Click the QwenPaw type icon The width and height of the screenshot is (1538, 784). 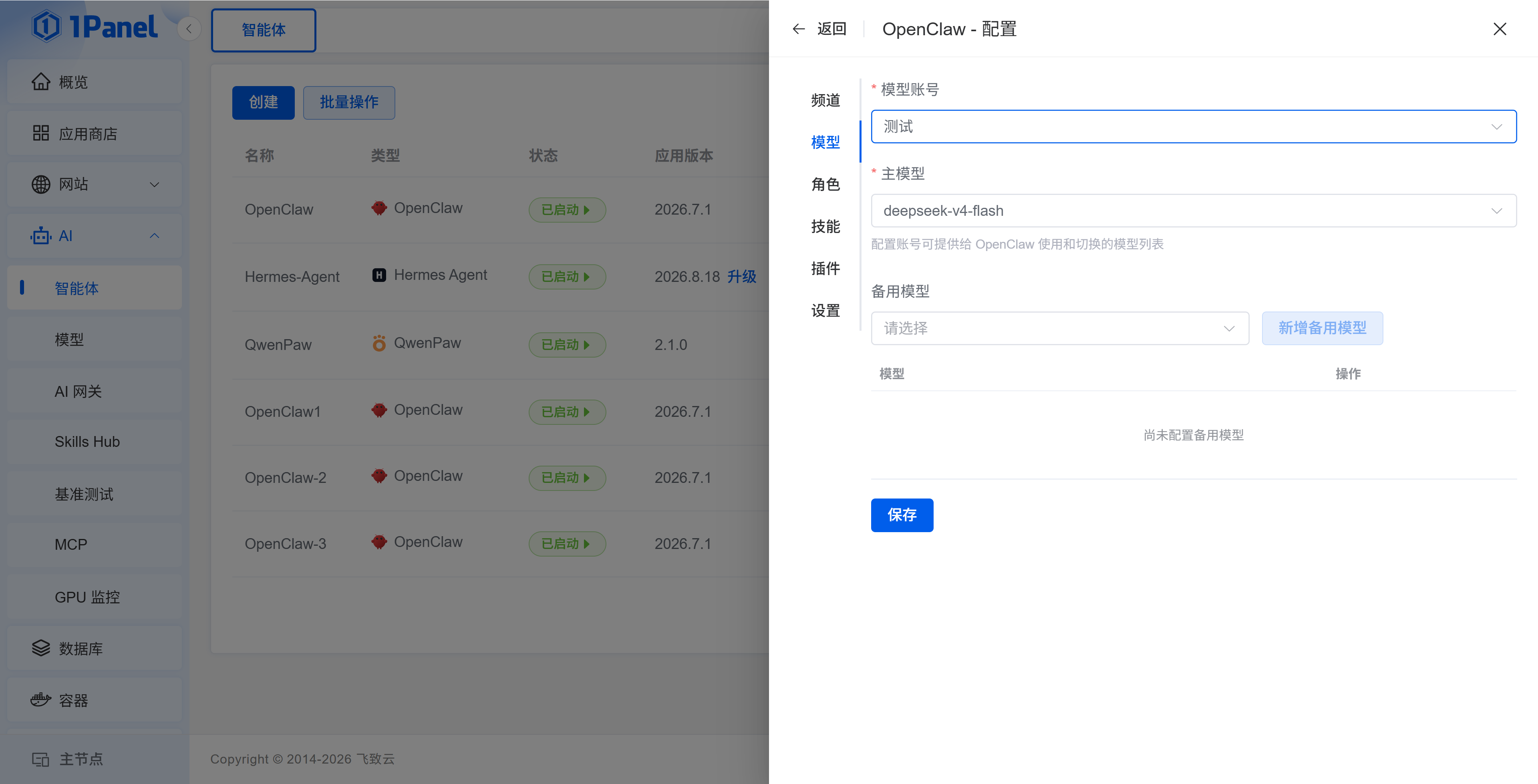379,343
